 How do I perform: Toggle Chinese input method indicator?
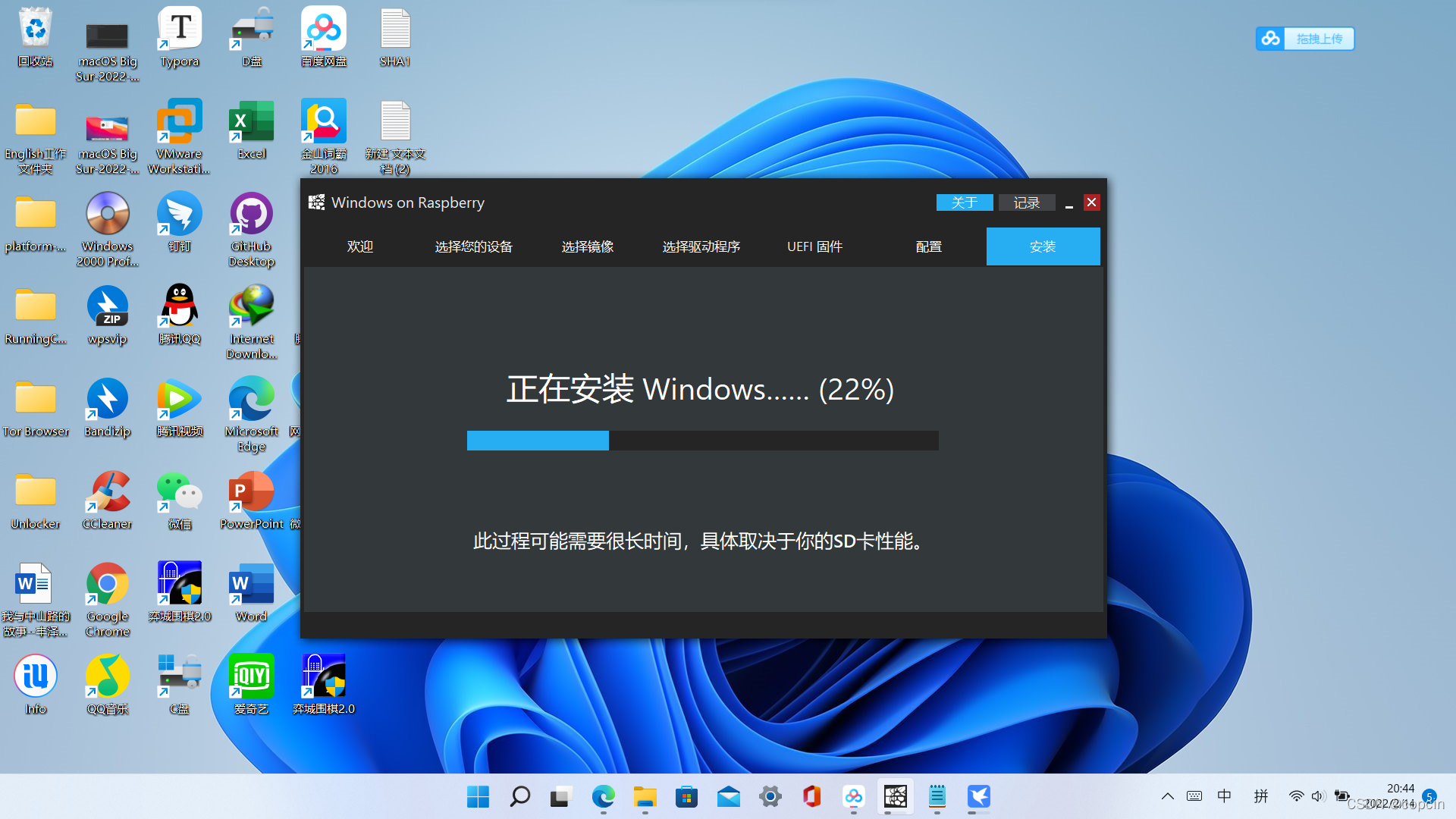(x=1224, y=796)
